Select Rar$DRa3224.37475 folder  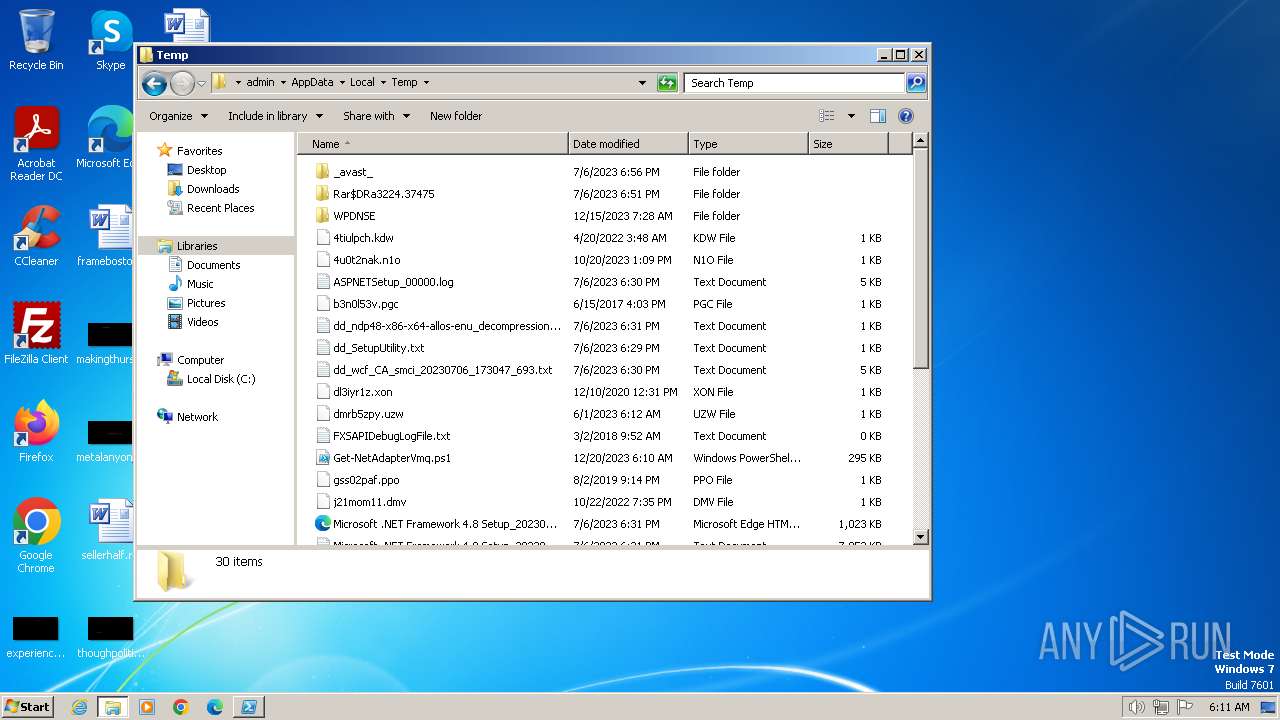[x=383, y=194]
